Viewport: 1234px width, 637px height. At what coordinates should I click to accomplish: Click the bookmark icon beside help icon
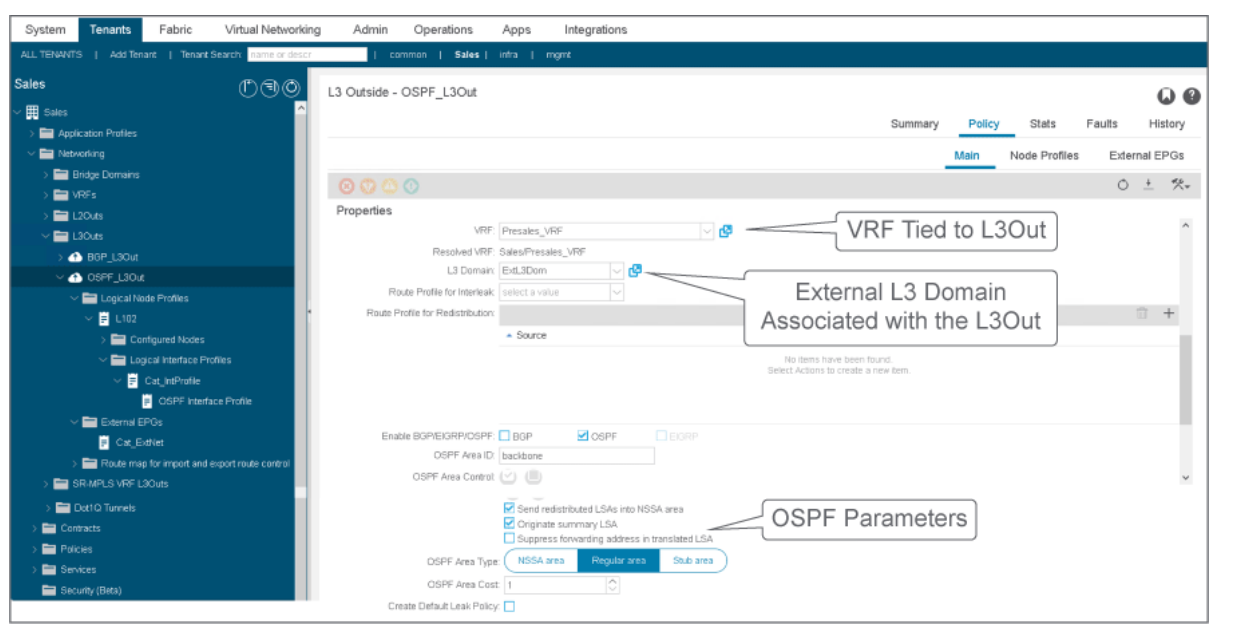point(1166,96)
